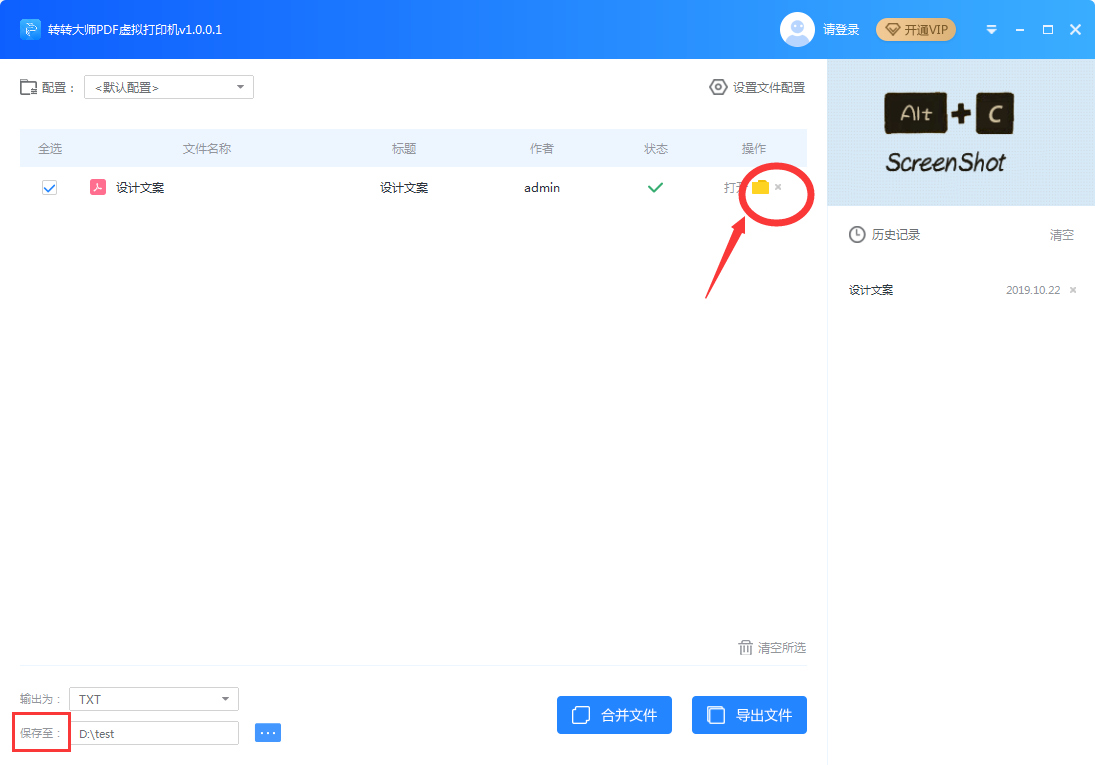Viewport: 1095px width, 765px height.
Task: Click the clock icon beside 历史记录
Action: pos(857,234)
